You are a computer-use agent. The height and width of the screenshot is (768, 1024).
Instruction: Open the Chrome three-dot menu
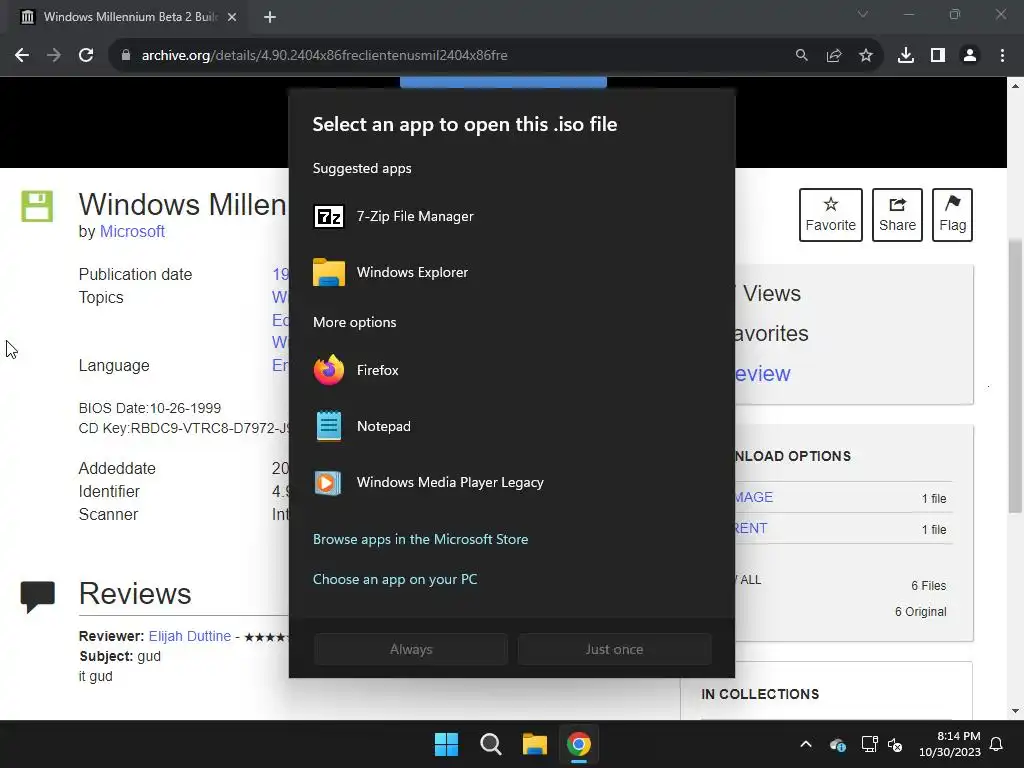tap(1002, 56)
